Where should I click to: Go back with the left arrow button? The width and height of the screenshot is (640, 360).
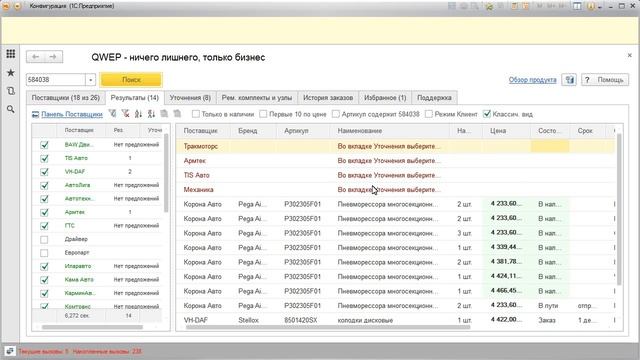coord(36,57)
